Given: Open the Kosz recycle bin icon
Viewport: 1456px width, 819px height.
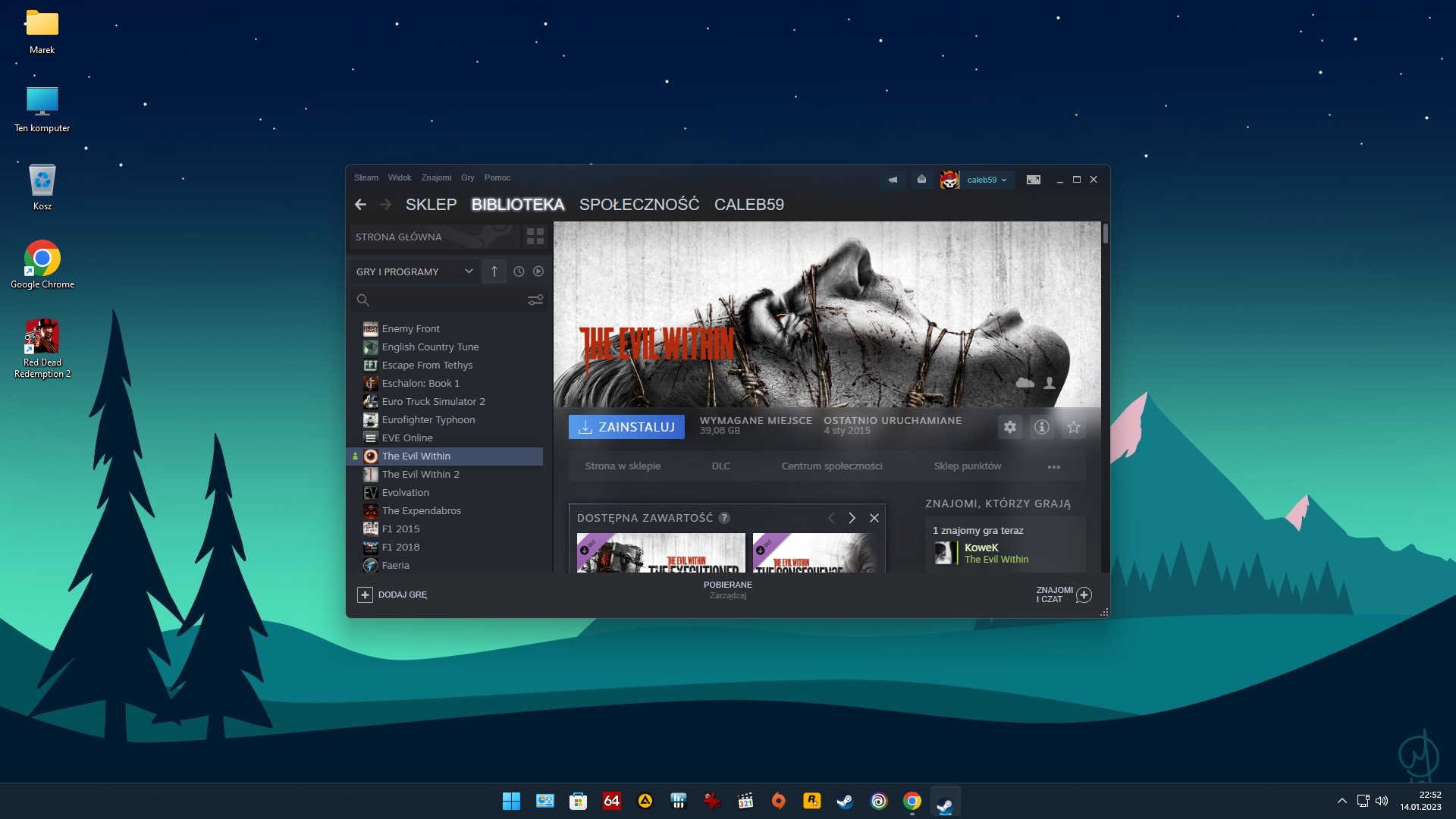Looking at the screenshot, I should [x=42, y=187].
